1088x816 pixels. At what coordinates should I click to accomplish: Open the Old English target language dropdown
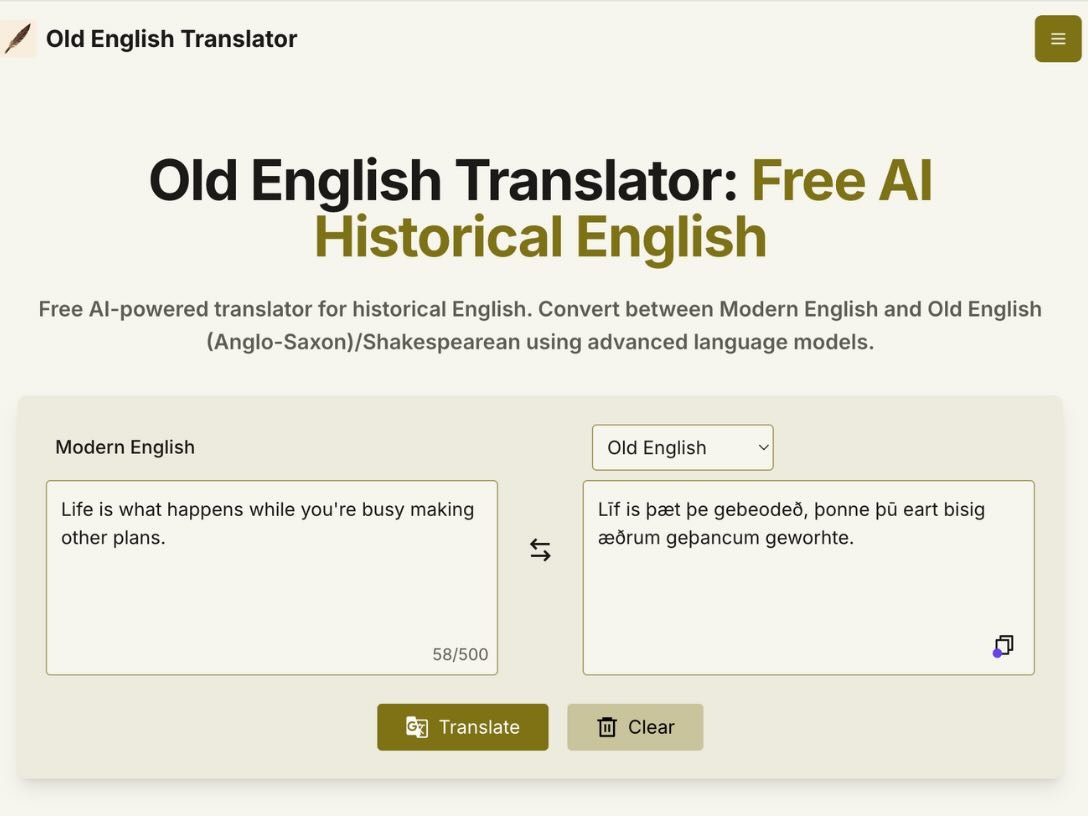point(682,448)
